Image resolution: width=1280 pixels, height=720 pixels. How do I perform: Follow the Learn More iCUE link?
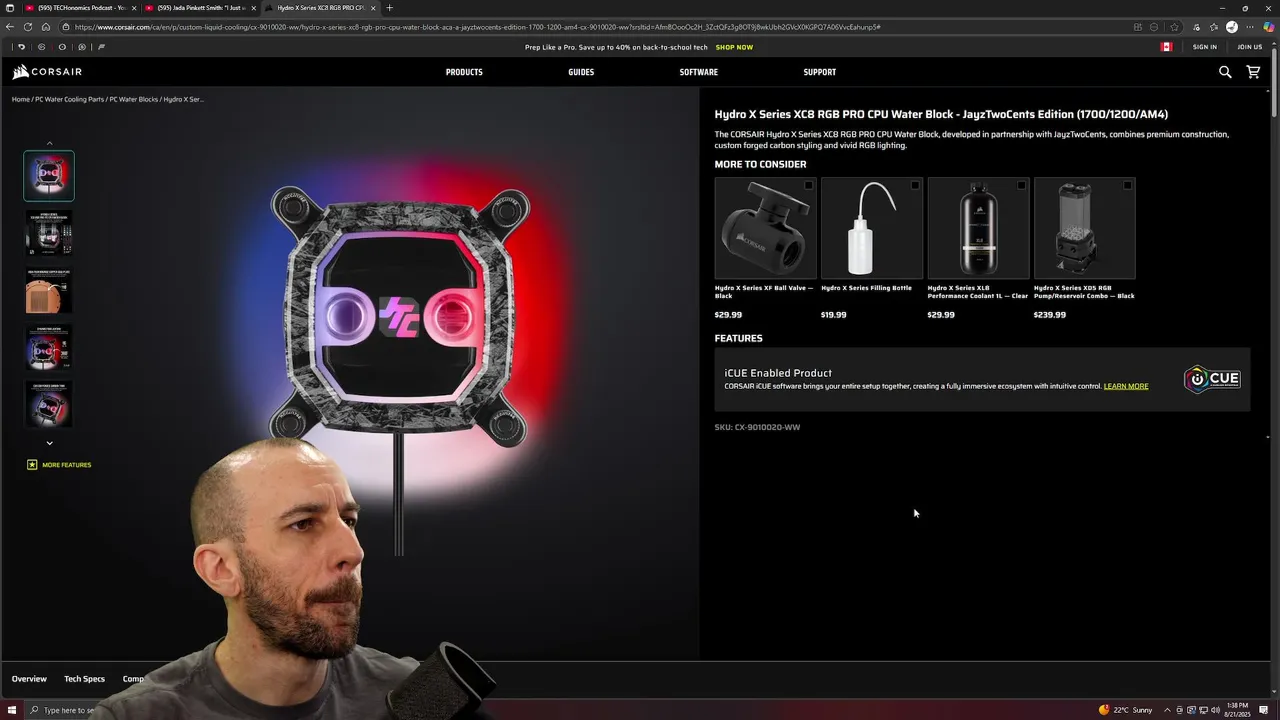click(1126, 386)
